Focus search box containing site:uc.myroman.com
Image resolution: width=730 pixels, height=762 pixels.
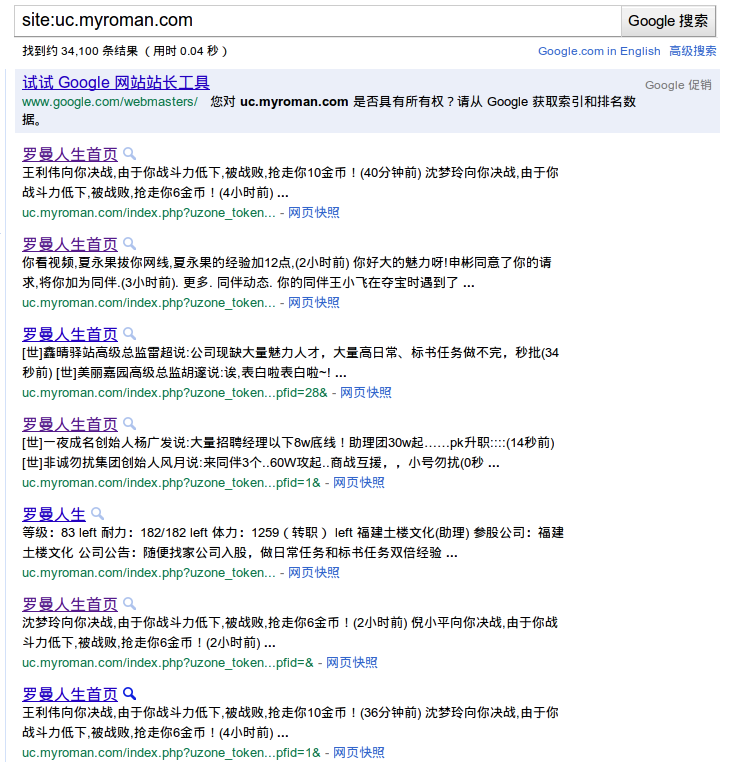pos(318,21)
